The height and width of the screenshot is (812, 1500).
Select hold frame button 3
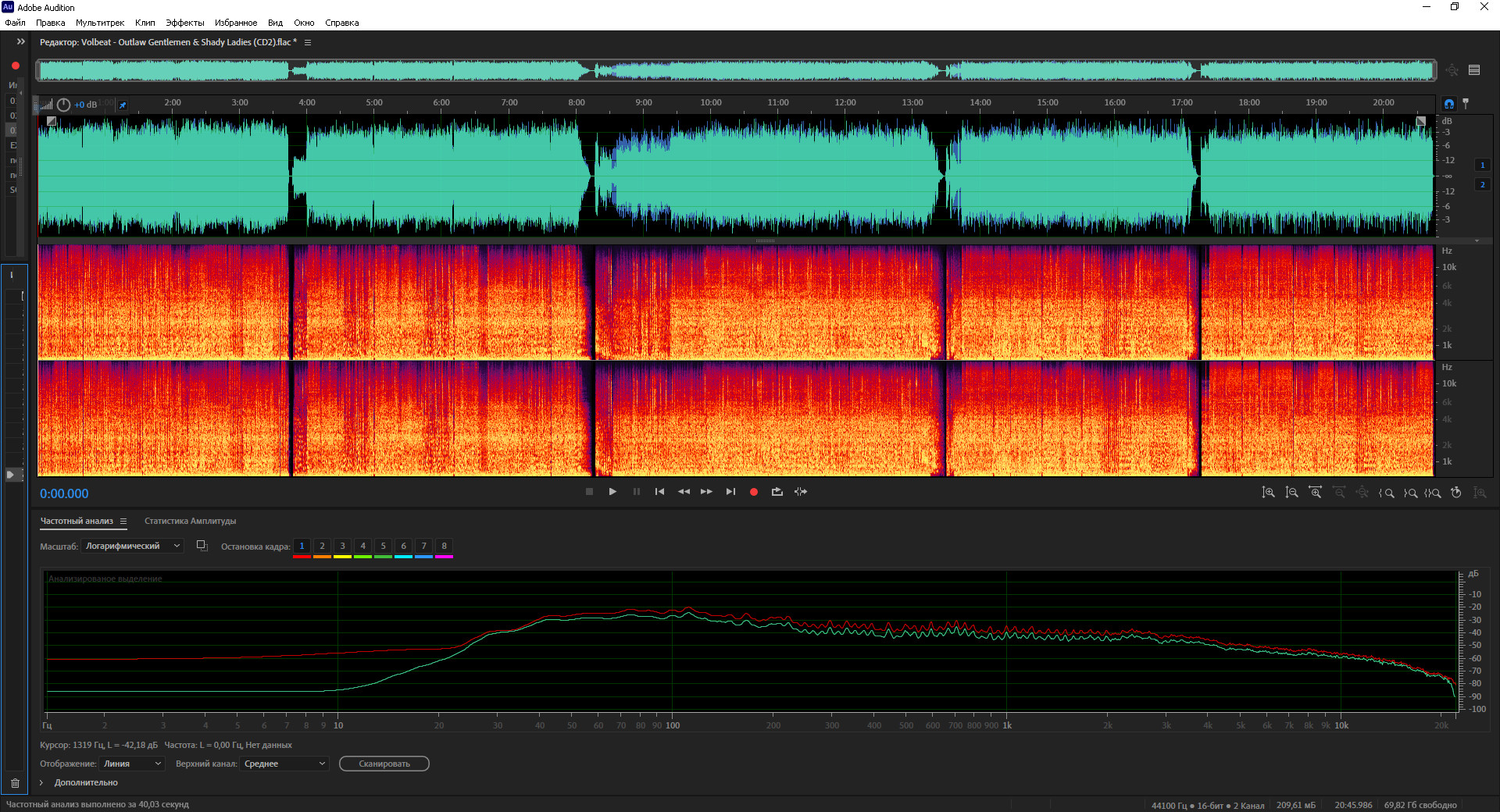click(x=342, y=547)
